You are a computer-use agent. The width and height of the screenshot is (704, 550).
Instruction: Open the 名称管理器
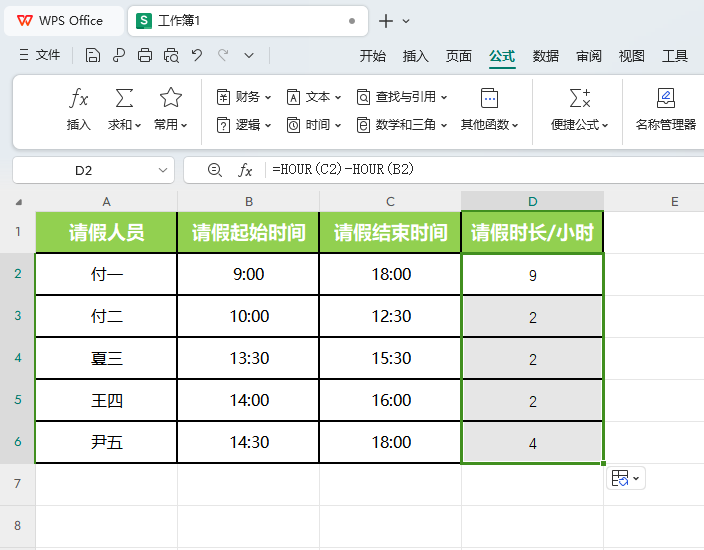pos(665,110)
